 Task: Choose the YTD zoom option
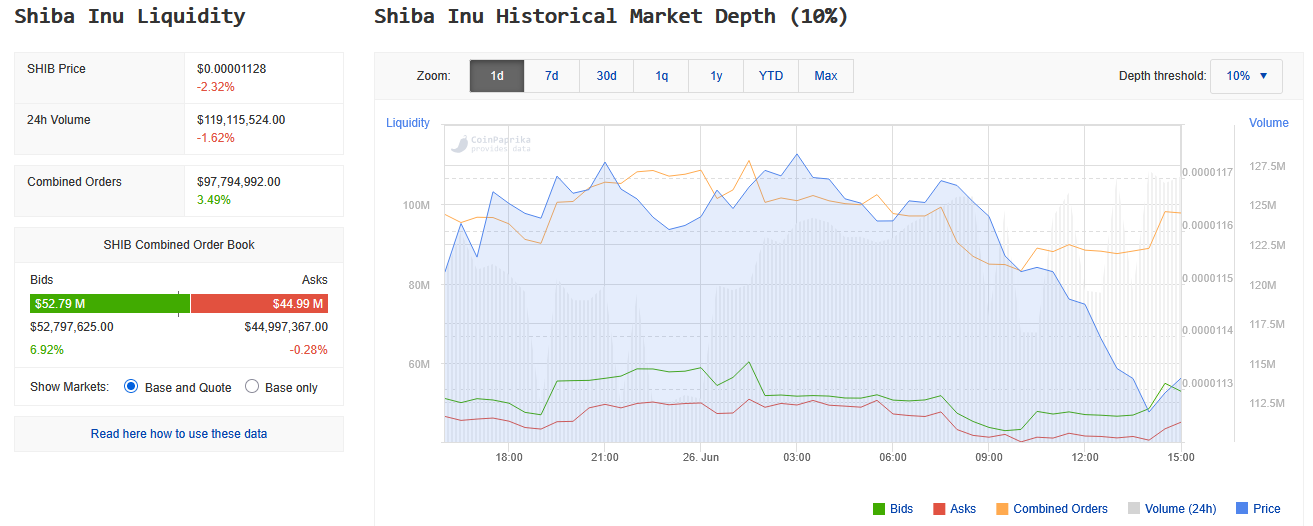coord(771,76)
